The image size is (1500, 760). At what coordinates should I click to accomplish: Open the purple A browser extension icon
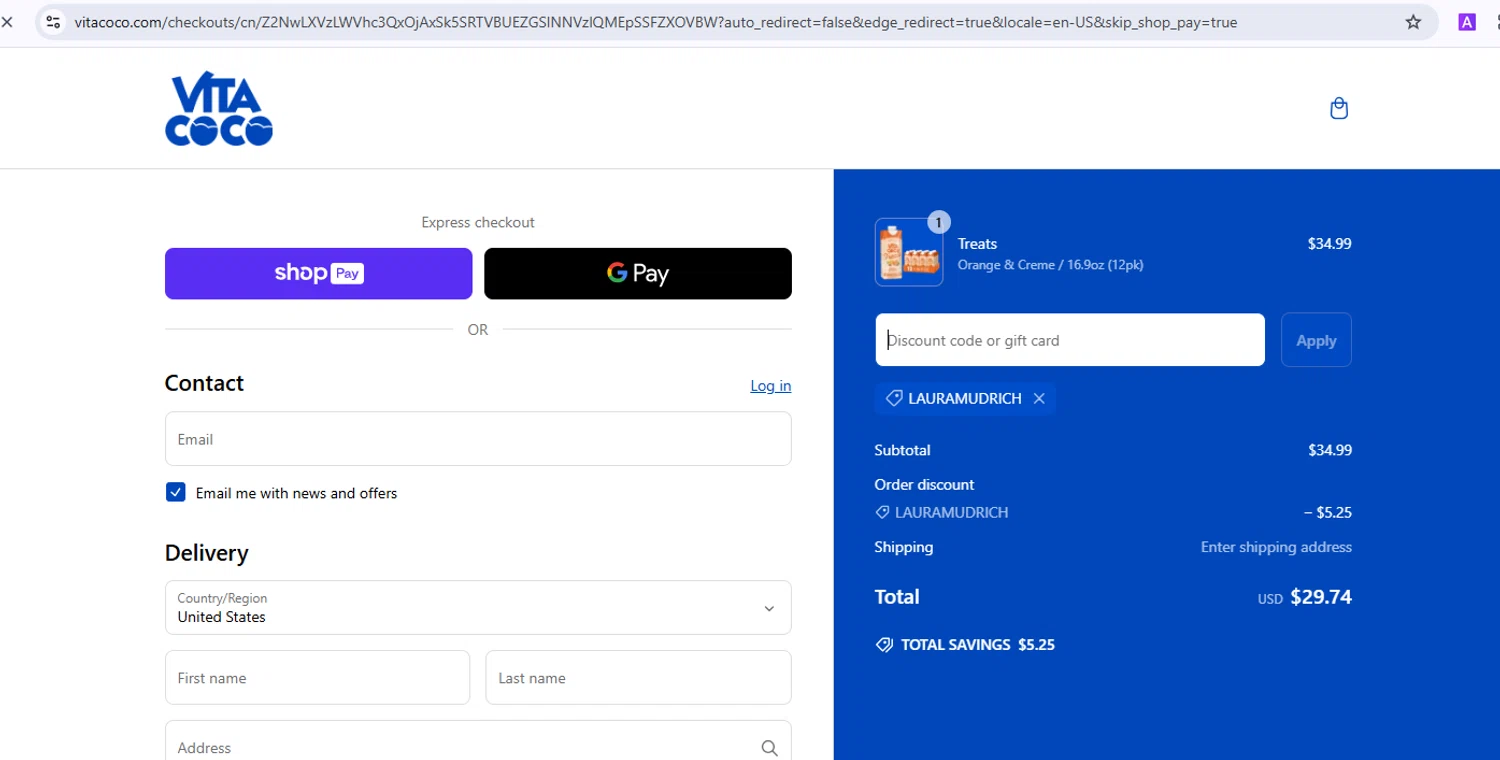click(x=1467, y=22)
